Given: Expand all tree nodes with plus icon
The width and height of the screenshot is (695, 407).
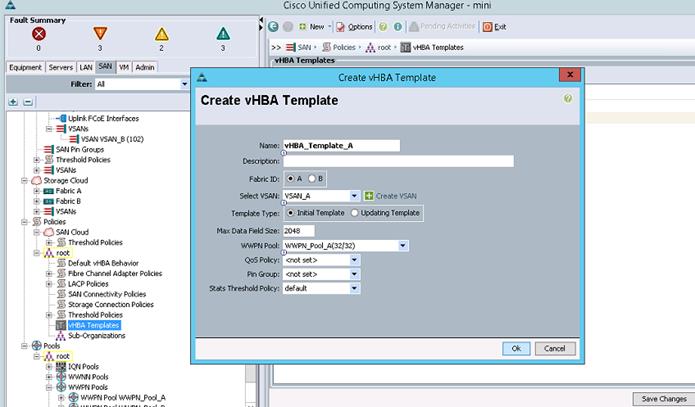Looking at the screenshot, I should coord(13,102).
